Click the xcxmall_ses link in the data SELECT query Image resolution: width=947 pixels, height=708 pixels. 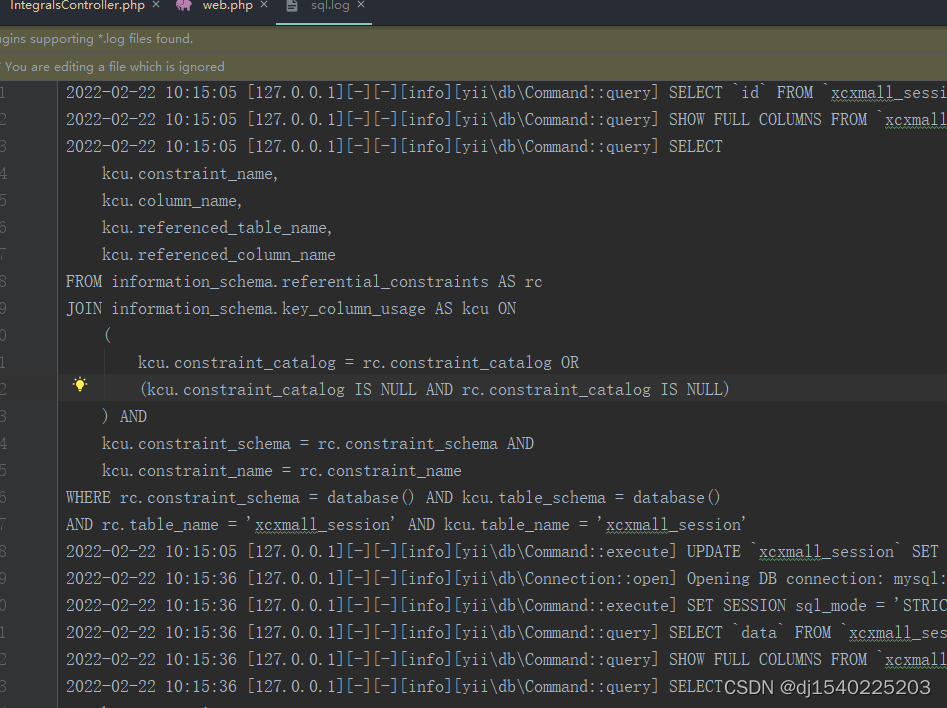click(x=896, y=632)
